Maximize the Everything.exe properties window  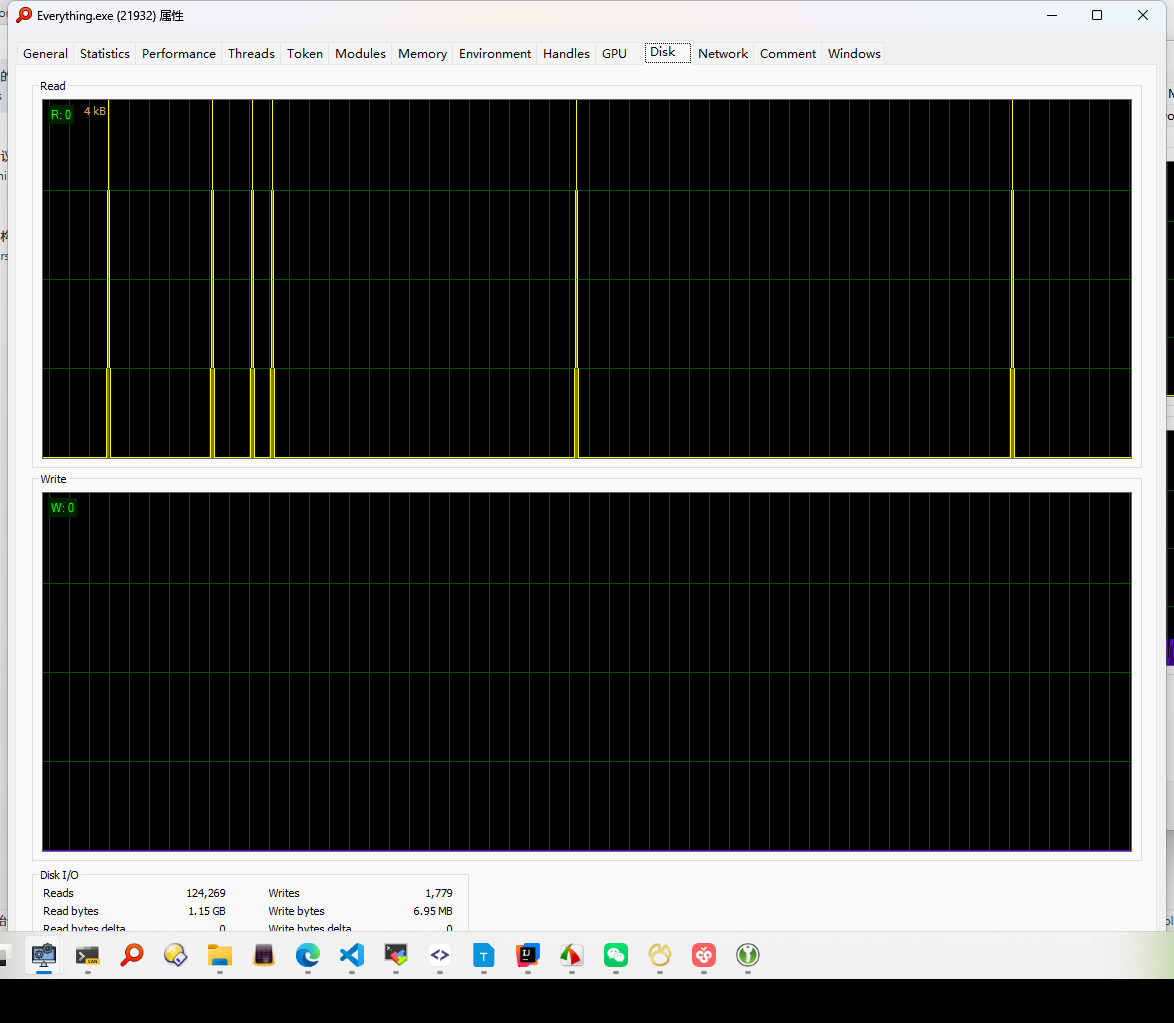tap(1097, 15)
